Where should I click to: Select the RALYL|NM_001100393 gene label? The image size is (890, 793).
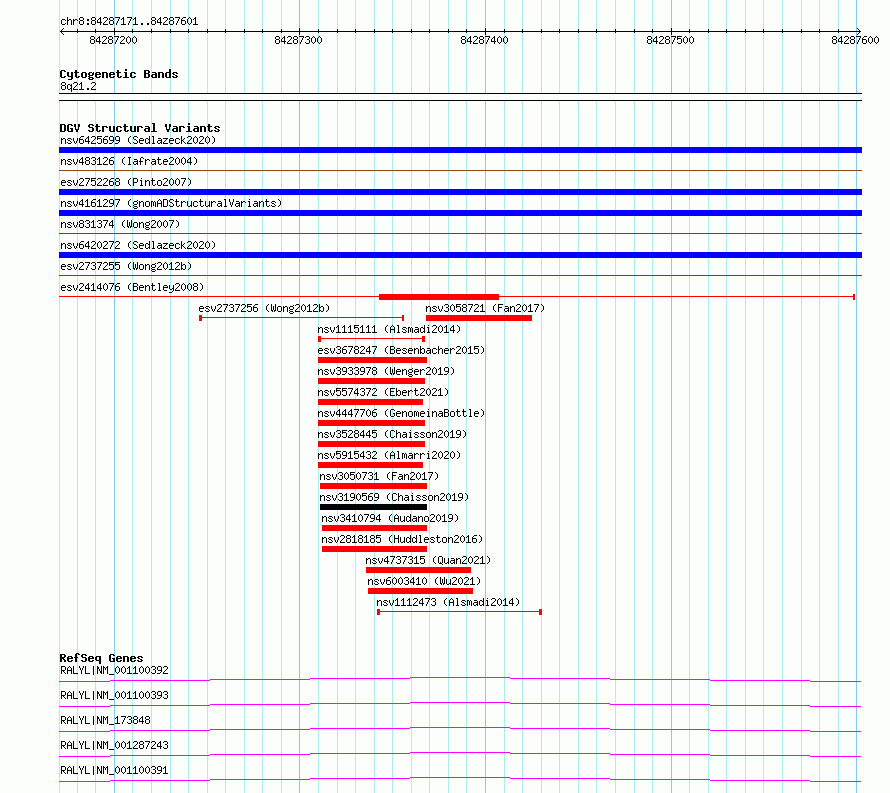point(114,695)
